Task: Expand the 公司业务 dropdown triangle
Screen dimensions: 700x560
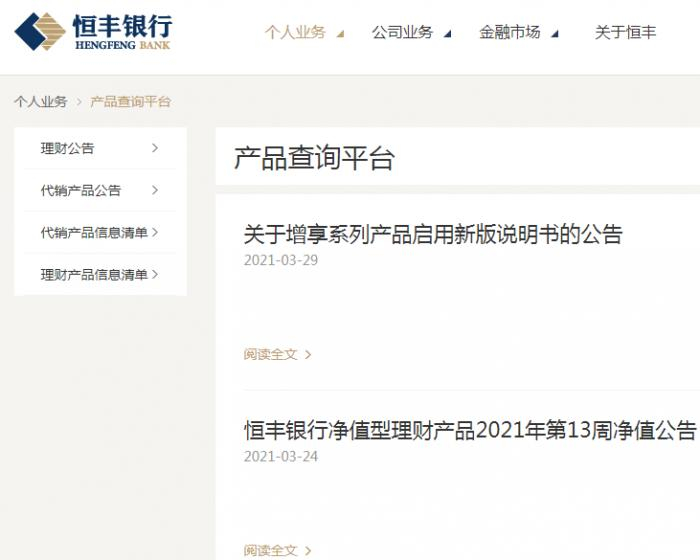Action: coord(448,33)
